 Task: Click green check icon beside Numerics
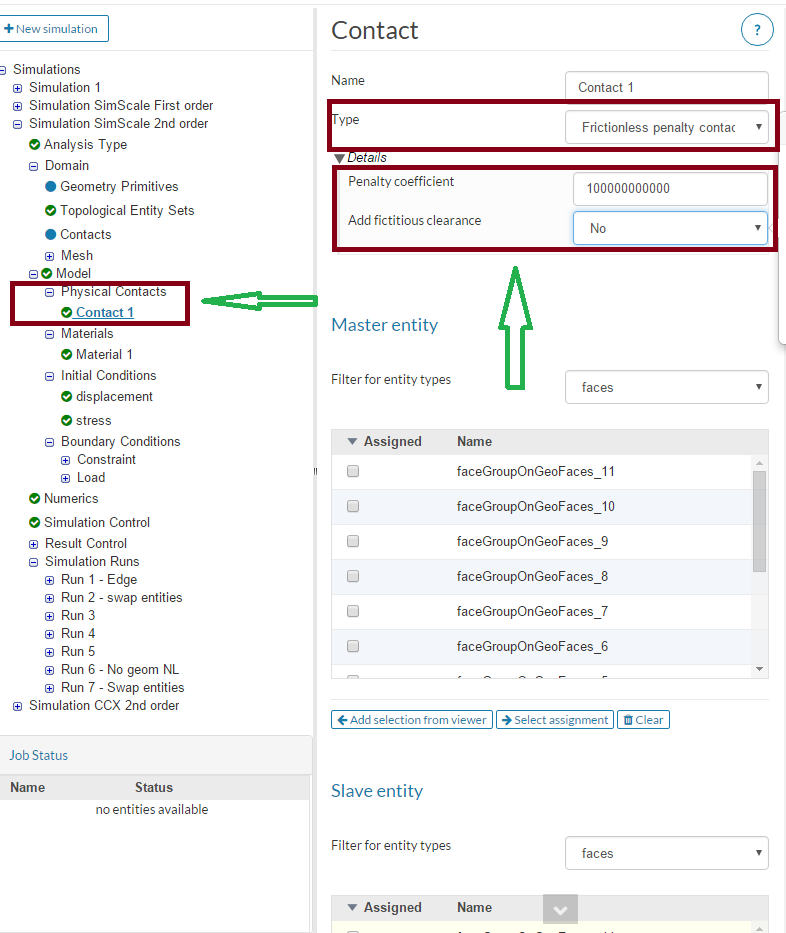[35, 499]
